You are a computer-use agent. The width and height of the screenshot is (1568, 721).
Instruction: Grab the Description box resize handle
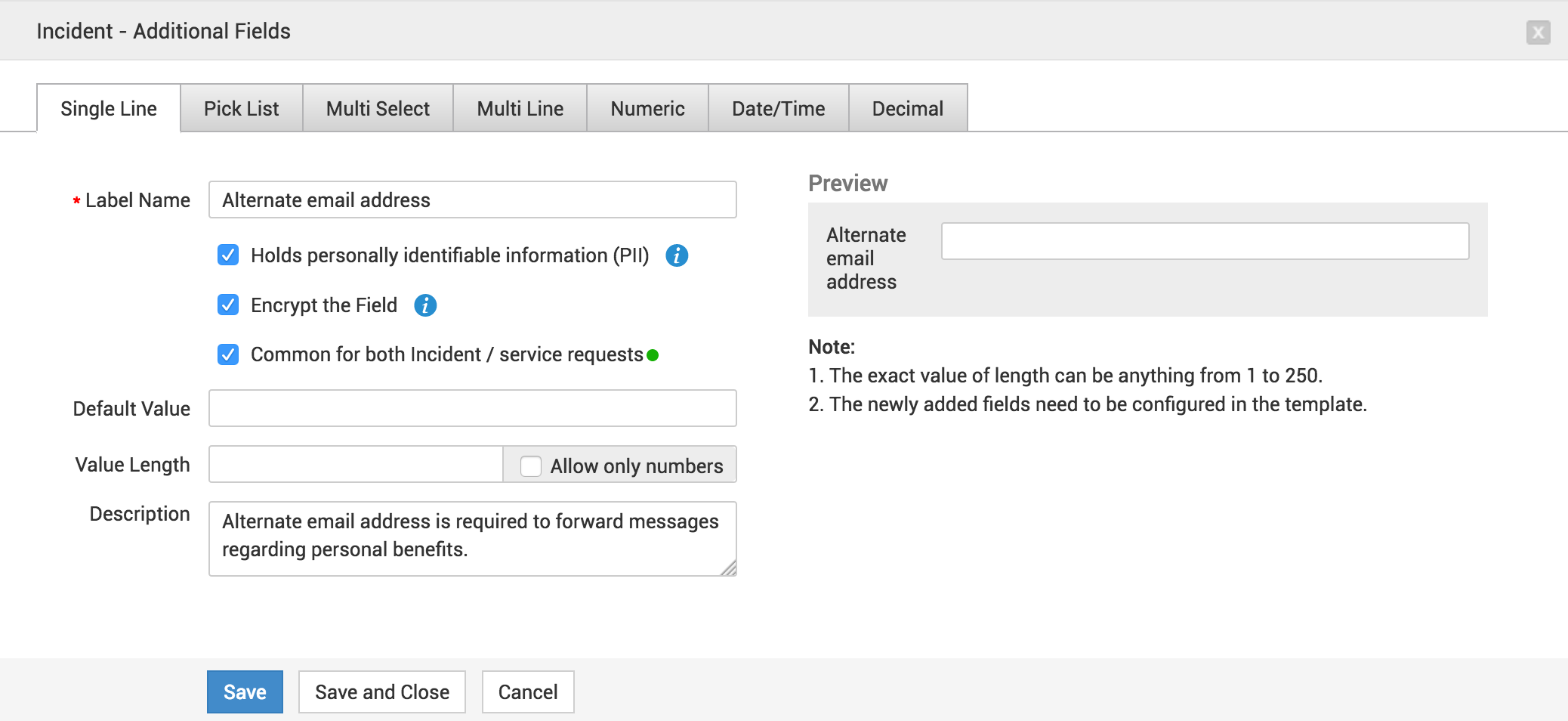729,568
